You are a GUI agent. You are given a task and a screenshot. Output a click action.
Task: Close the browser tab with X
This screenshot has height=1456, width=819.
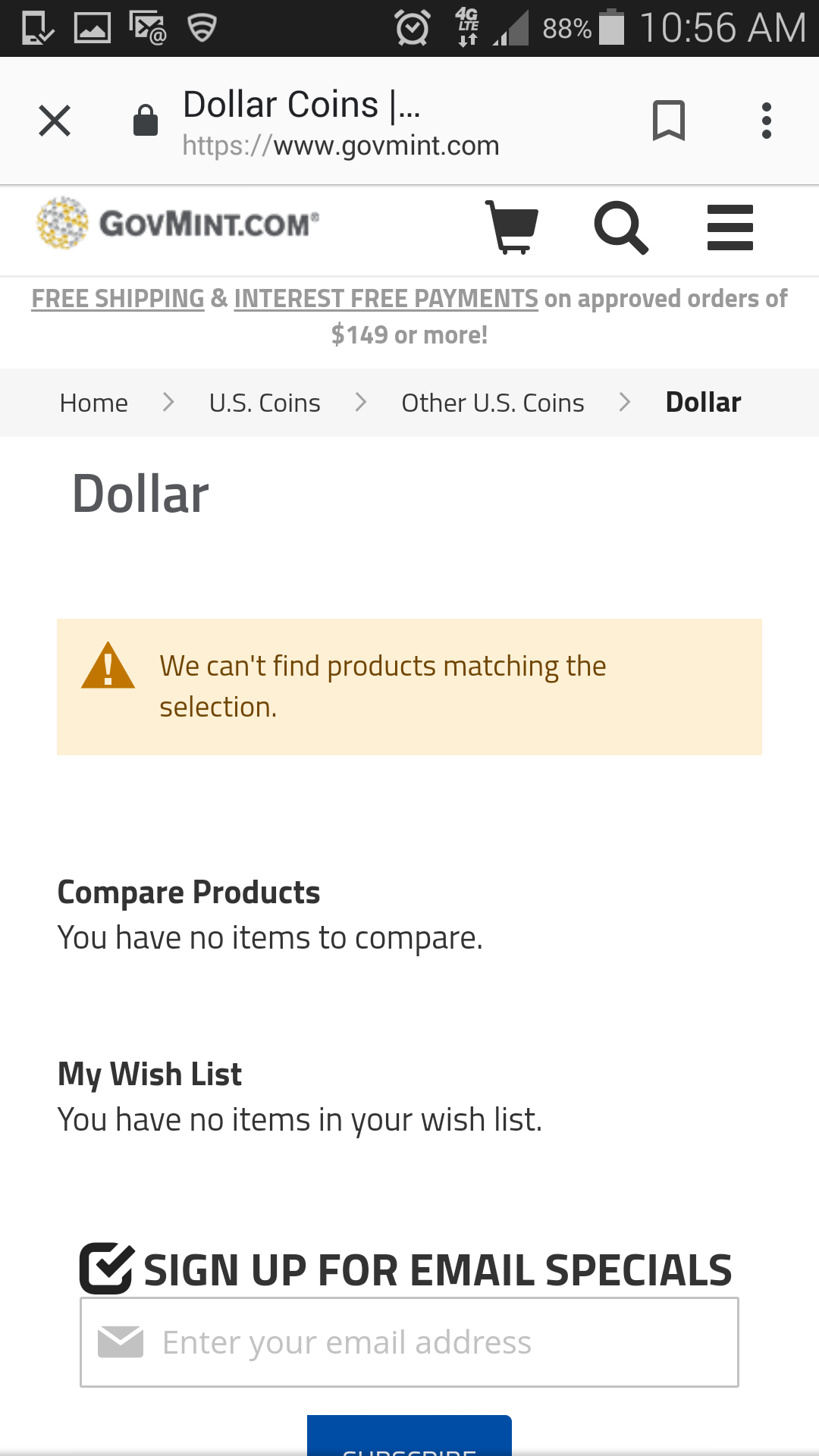55,121
